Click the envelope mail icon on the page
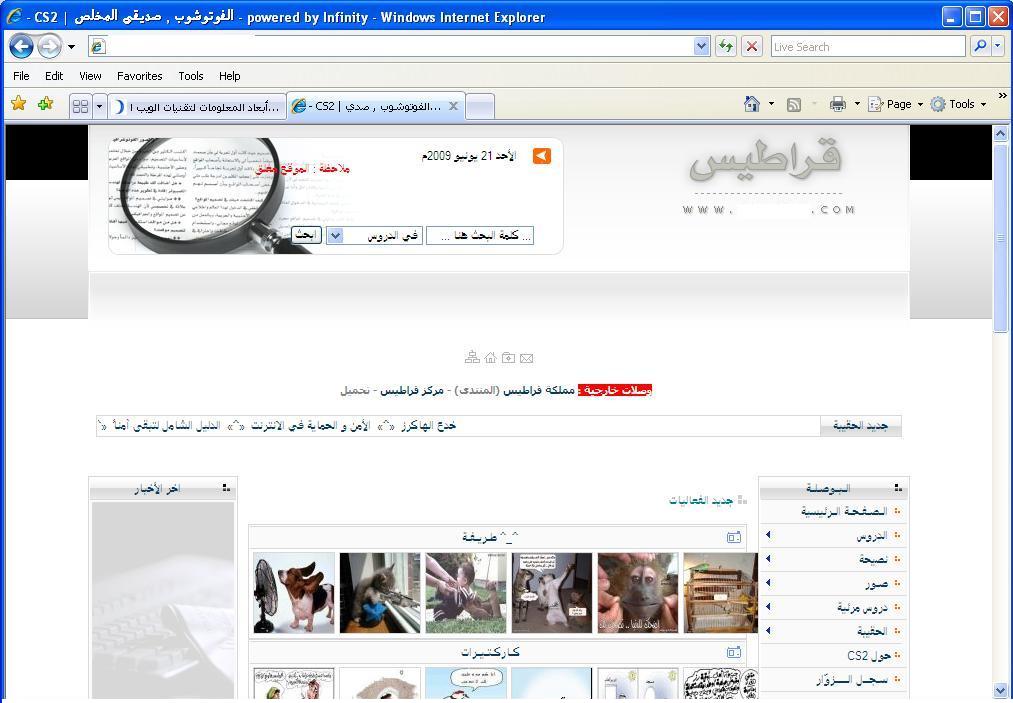Image resolution: width=1013 pixels, height=703 pixels. tap(527, 358)
